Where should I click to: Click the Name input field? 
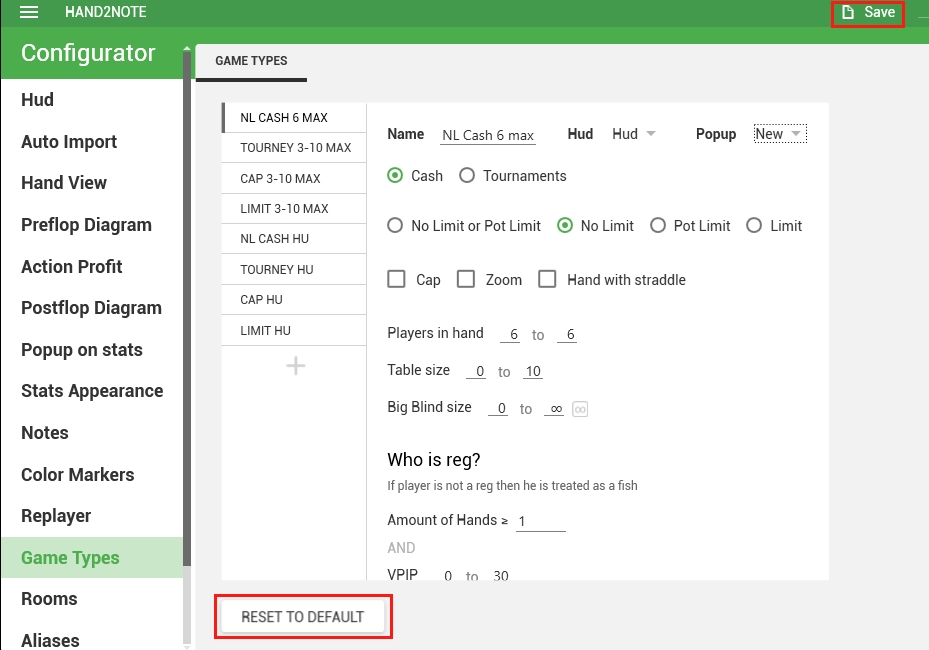pyautogui.click(x=488, y=135)
